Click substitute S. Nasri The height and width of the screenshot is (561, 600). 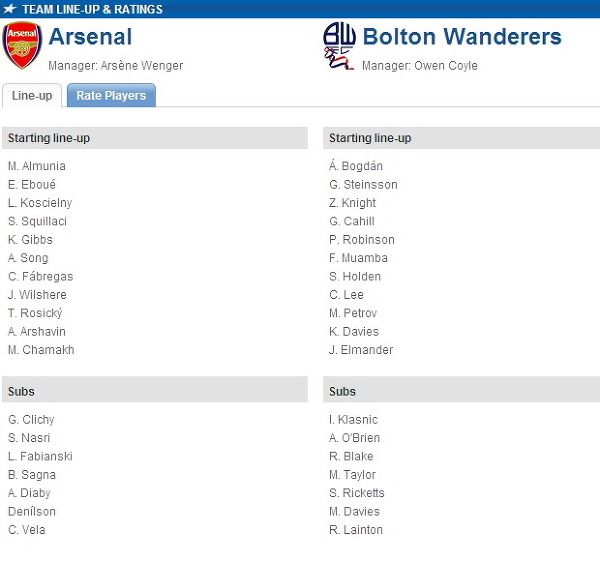tap(29, 438)
